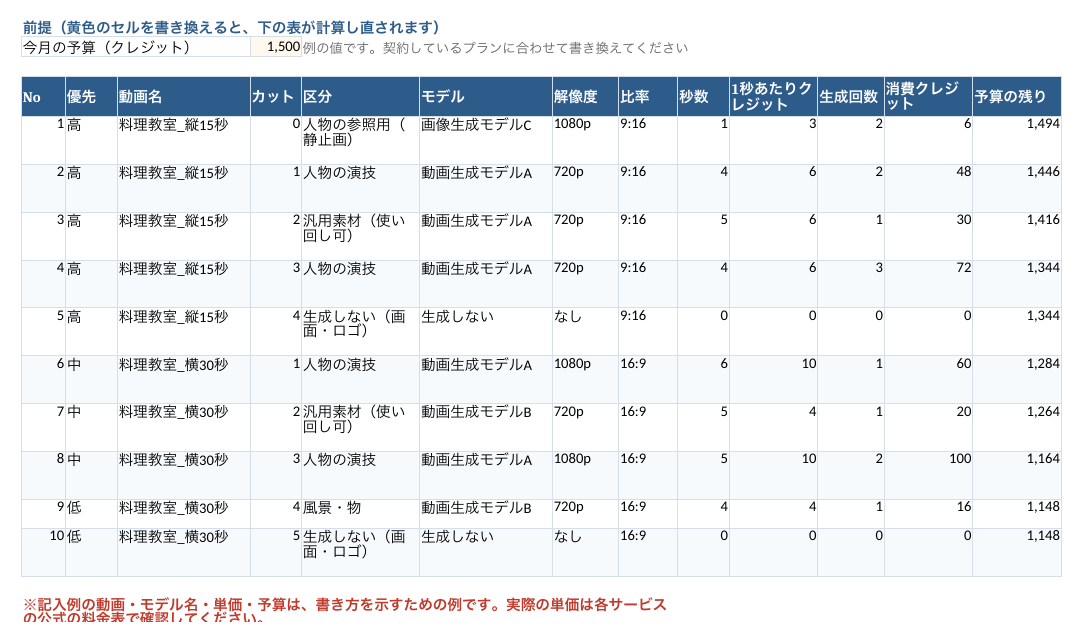
Task: Click the yellow budget cell showing 1,500
Action: tap(276, 47)
